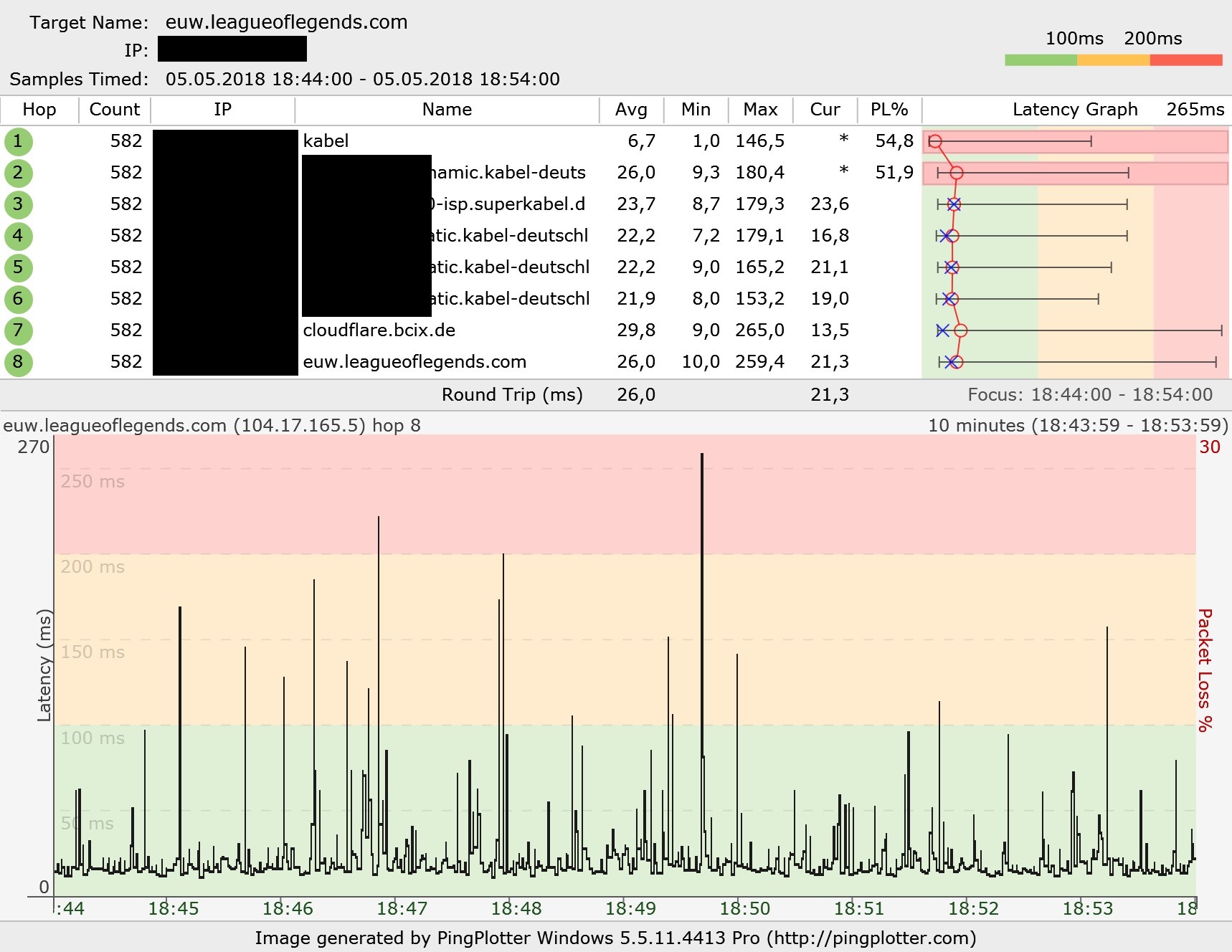
Task: Click the 265,0 max latency value
Action: click(759, 330)
